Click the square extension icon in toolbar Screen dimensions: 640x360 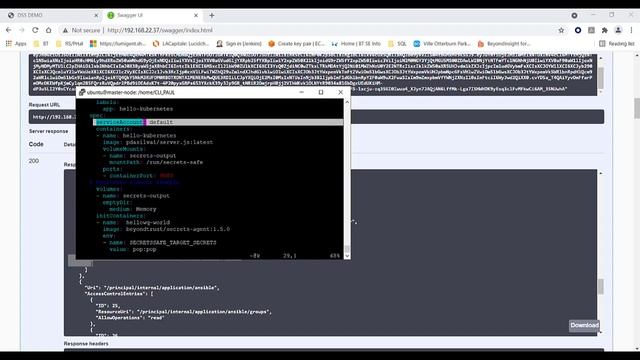click(x=591, y=30)
